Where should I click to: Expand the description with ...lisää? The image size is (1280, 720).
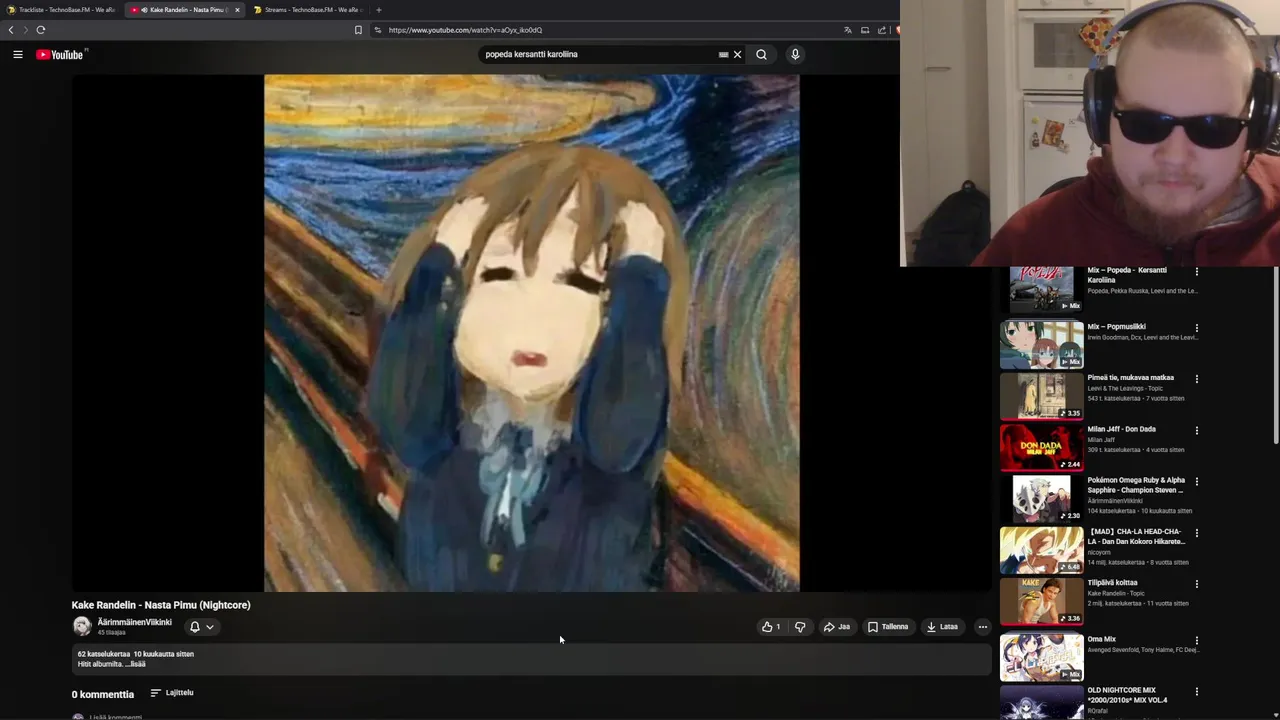134,664
